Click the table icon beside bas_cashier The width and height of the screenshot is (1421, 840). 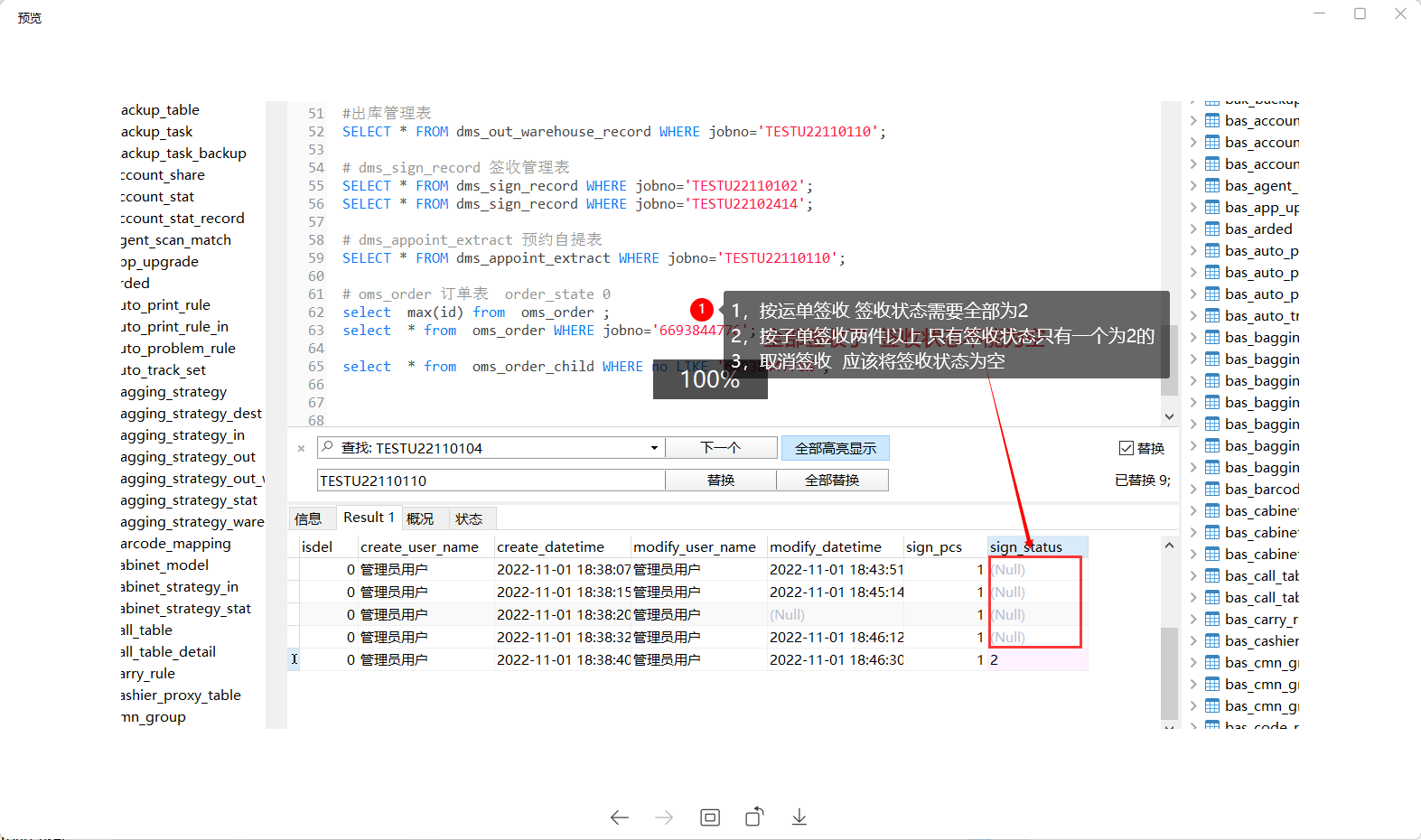coord(1212,640)
